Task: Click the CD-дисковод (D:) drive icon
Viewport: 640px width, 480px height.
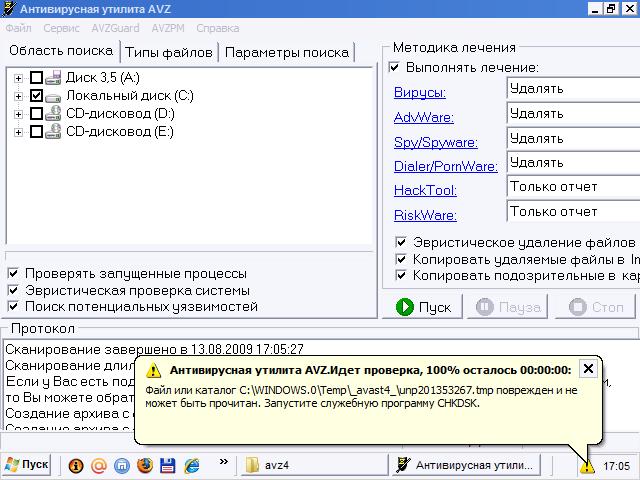Action: click(53, 113)
